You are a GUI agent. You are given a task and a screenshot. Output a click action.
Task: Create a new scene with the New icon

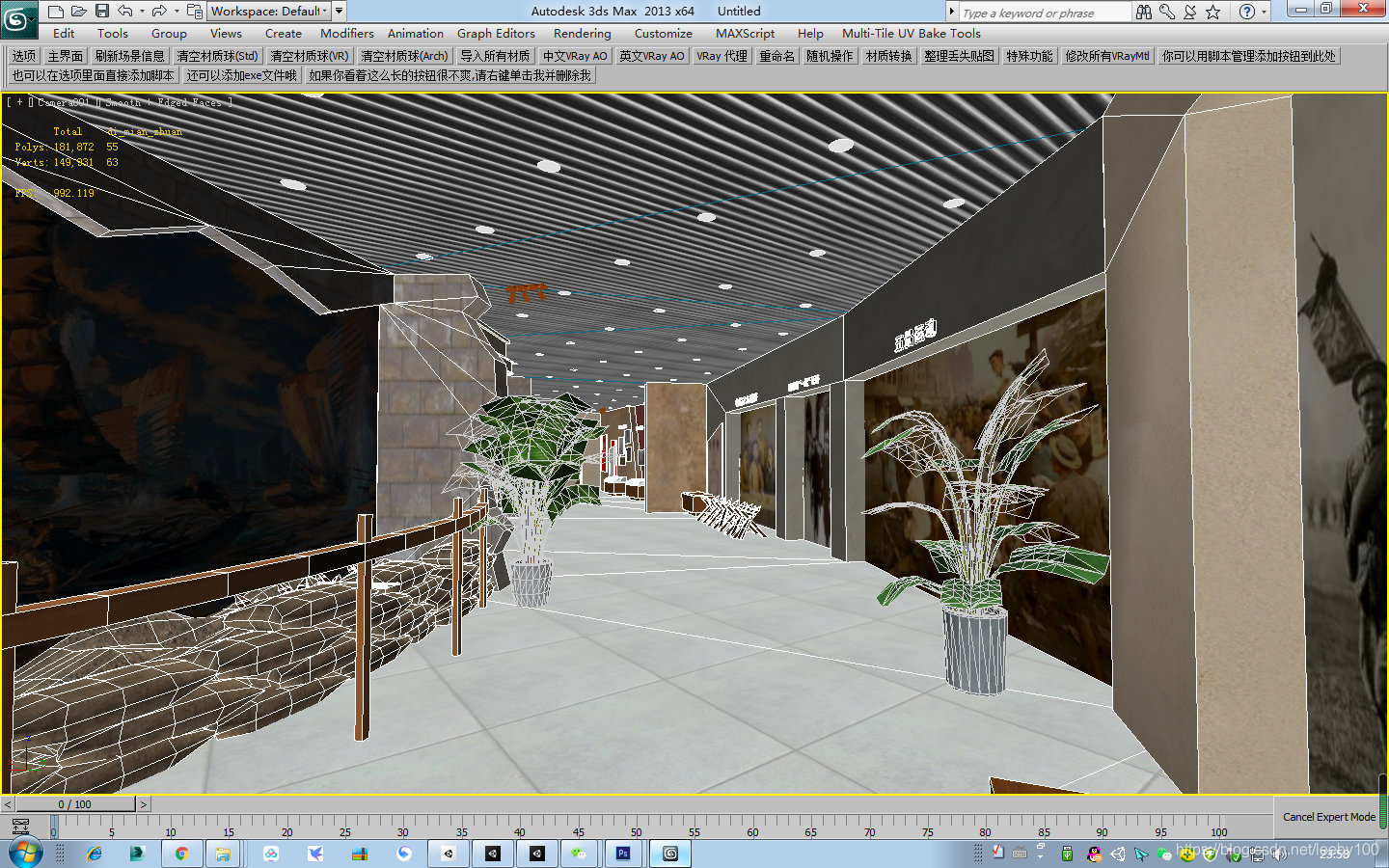pyautogui.click(x=55, y=11)
